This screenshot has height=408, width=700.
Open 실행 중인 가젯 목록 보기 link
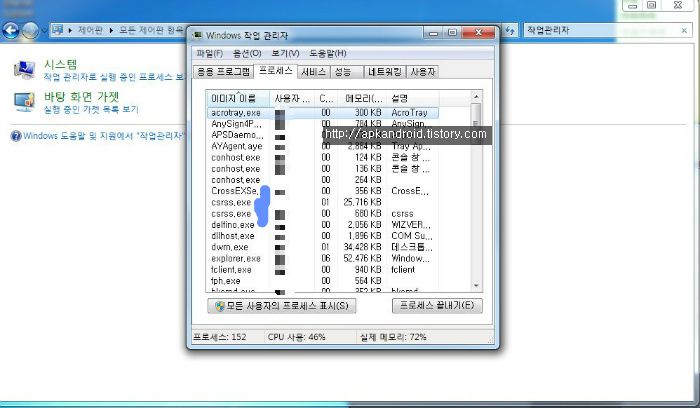tap(91, 109)
